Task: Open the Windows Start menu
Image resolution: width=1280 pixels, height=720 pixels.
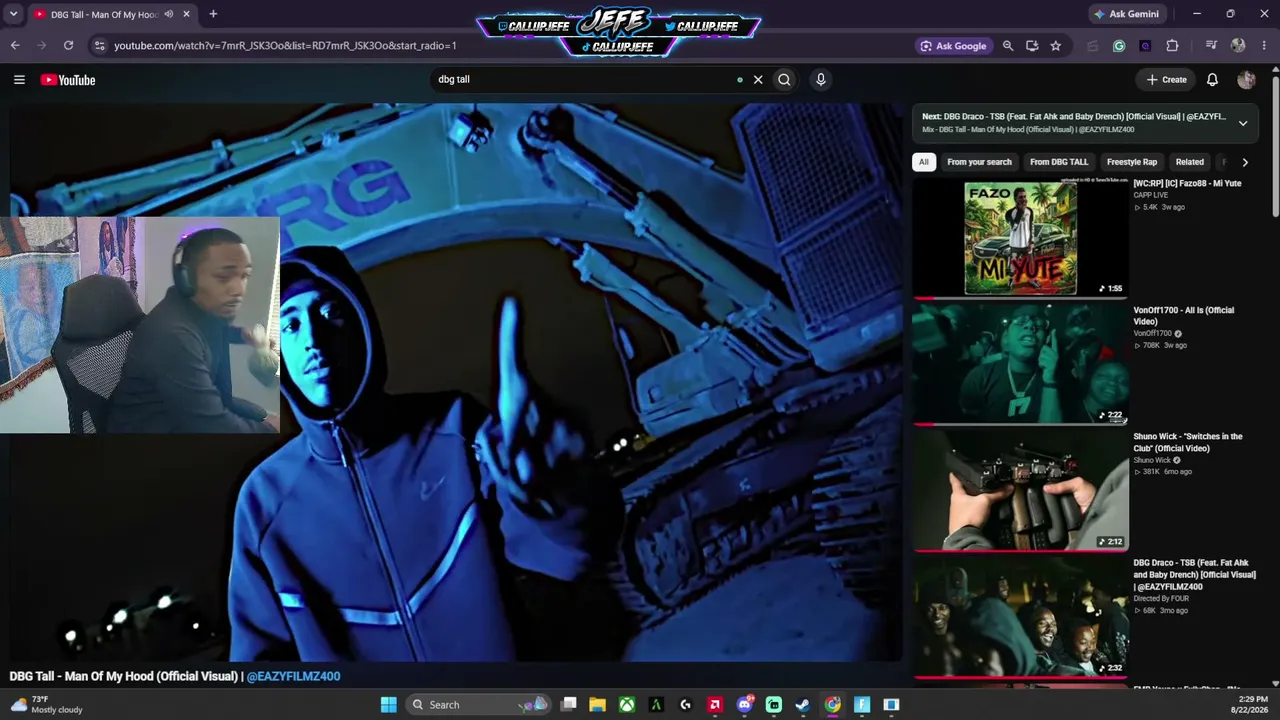Action: [x=388, y=705]
